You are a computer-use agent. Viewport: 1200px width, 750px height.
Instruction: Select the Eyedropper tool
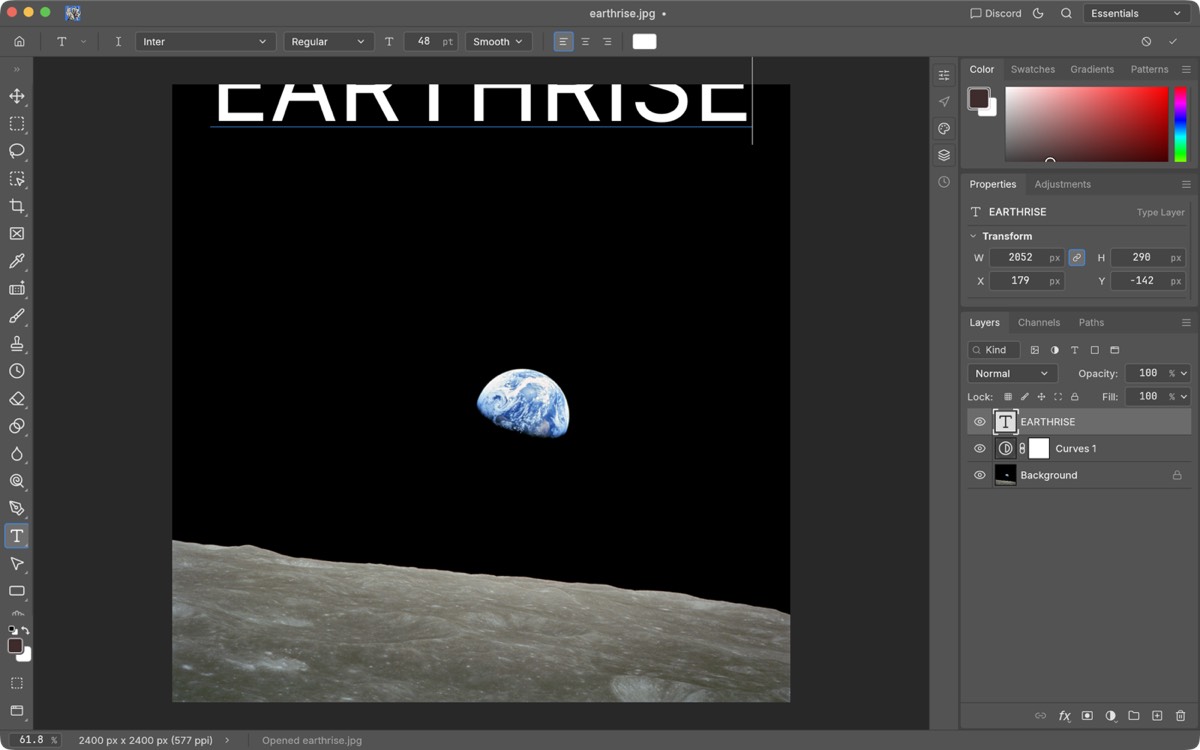pos(17,261)
